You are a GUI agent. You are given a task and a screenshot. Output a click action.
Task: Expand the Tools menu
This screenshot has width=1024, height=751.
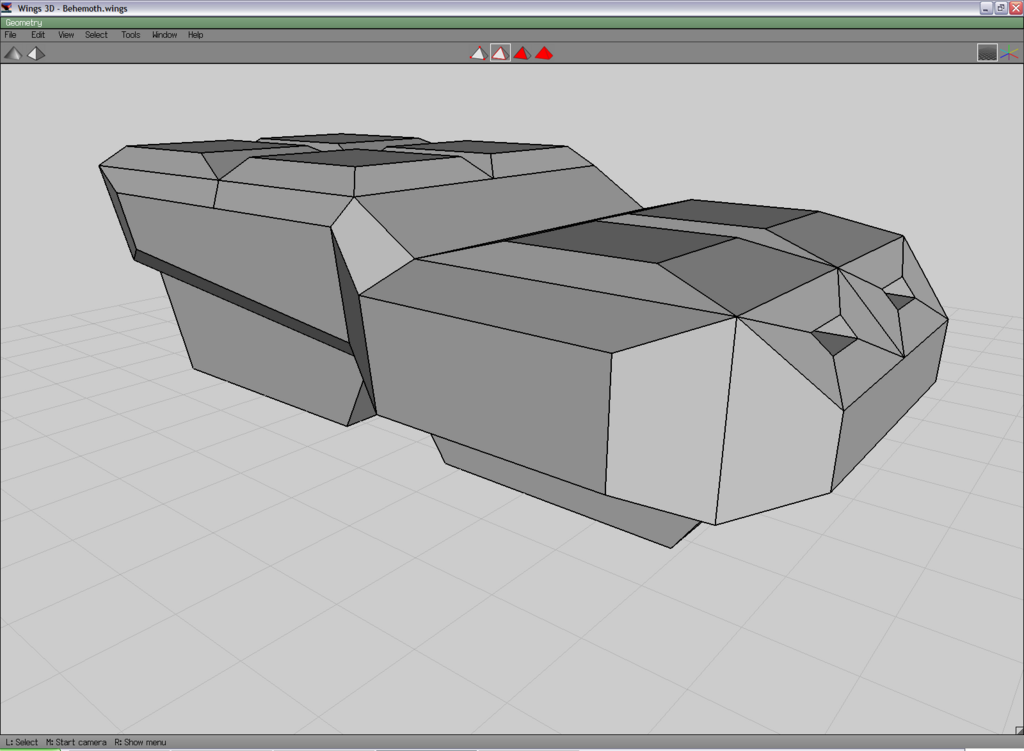(131, 35)
